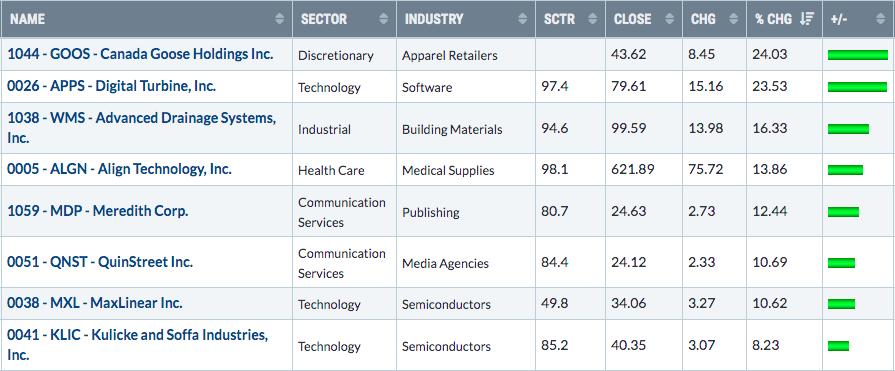The width and height of the screenshot is (895, 371).
Task: Click sort arrows in SECTOR header
Action: click(x=384, y=19)
